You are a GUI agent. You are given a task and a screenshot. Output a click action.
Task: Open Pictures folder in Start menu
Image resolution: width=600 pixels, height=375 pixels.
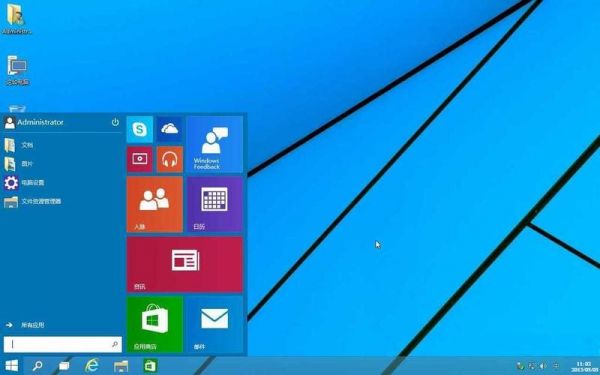19,164
